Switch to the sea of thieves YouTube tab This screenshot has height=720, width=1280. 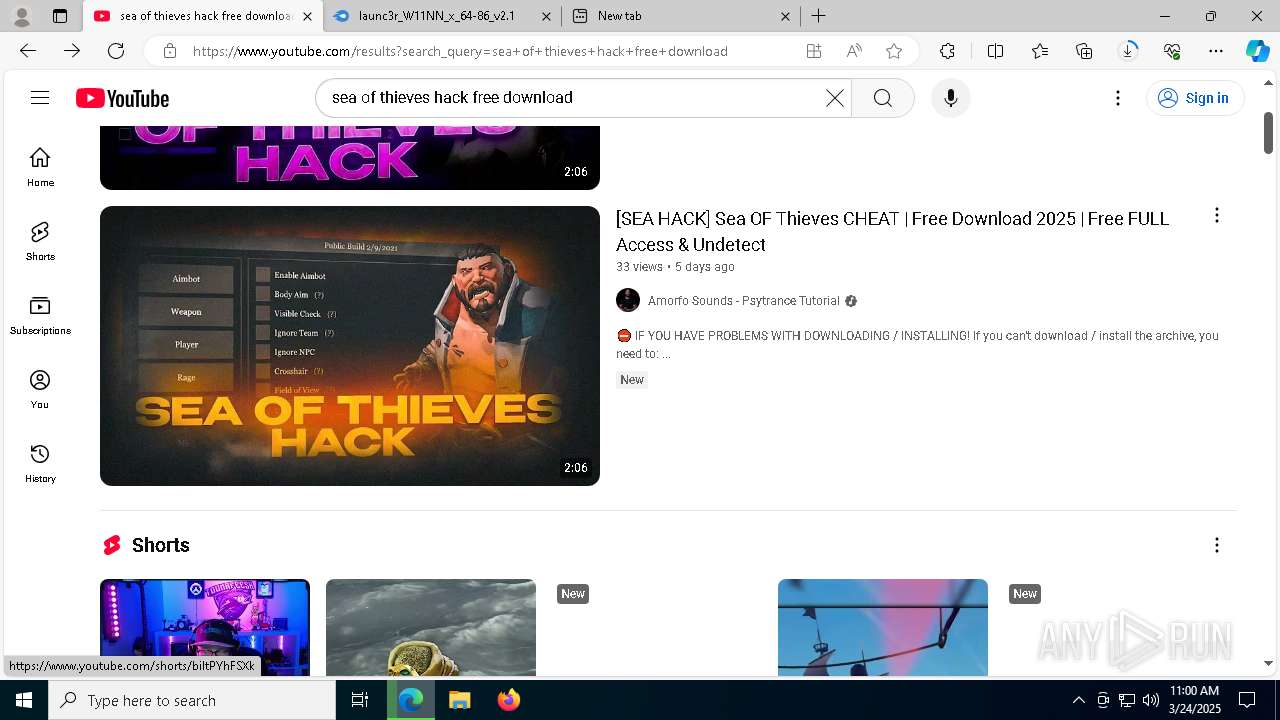coord(203,16)
